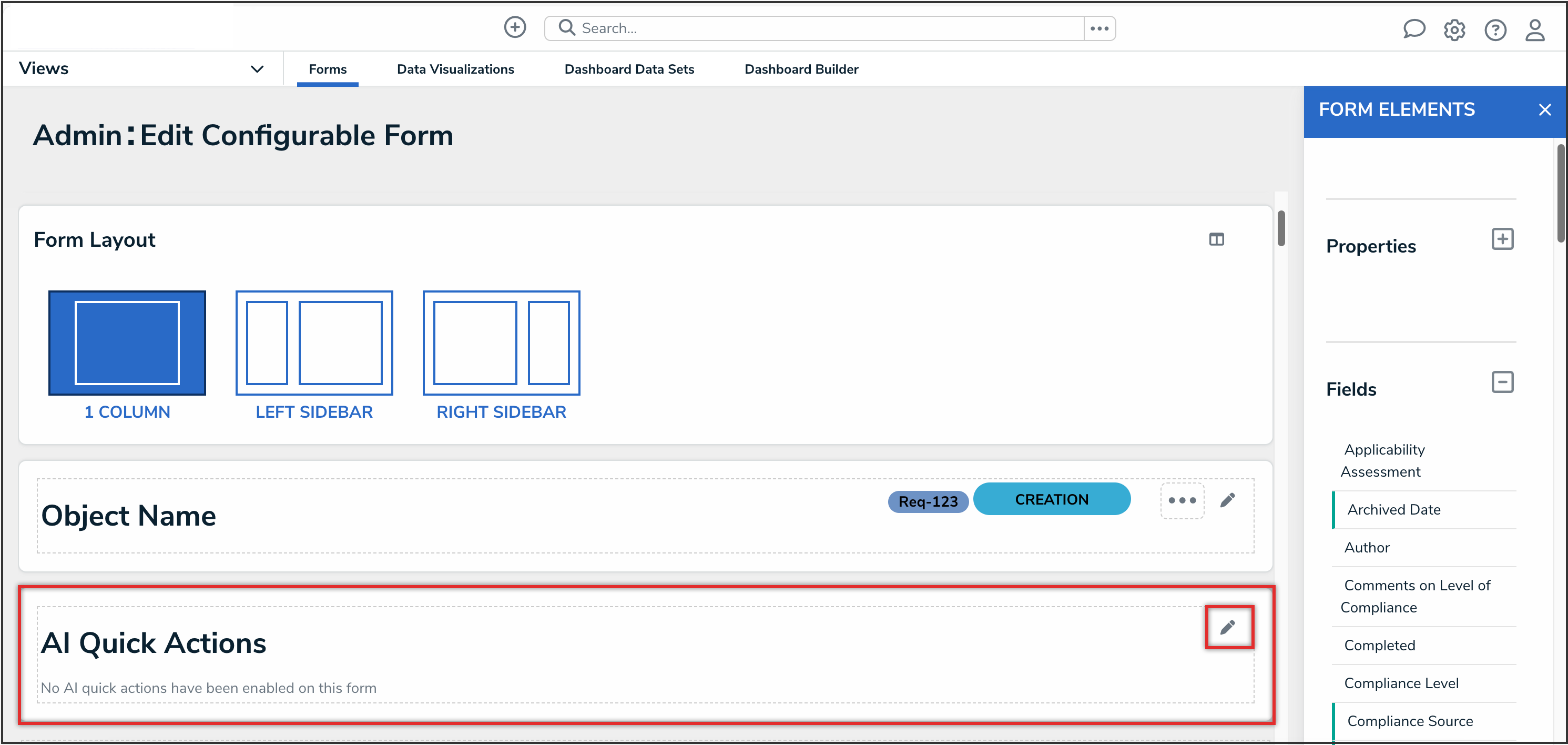Click Object Name ellipsis actions button
This screenshot has width=1568, height=745.
(x=1182, y=500)
